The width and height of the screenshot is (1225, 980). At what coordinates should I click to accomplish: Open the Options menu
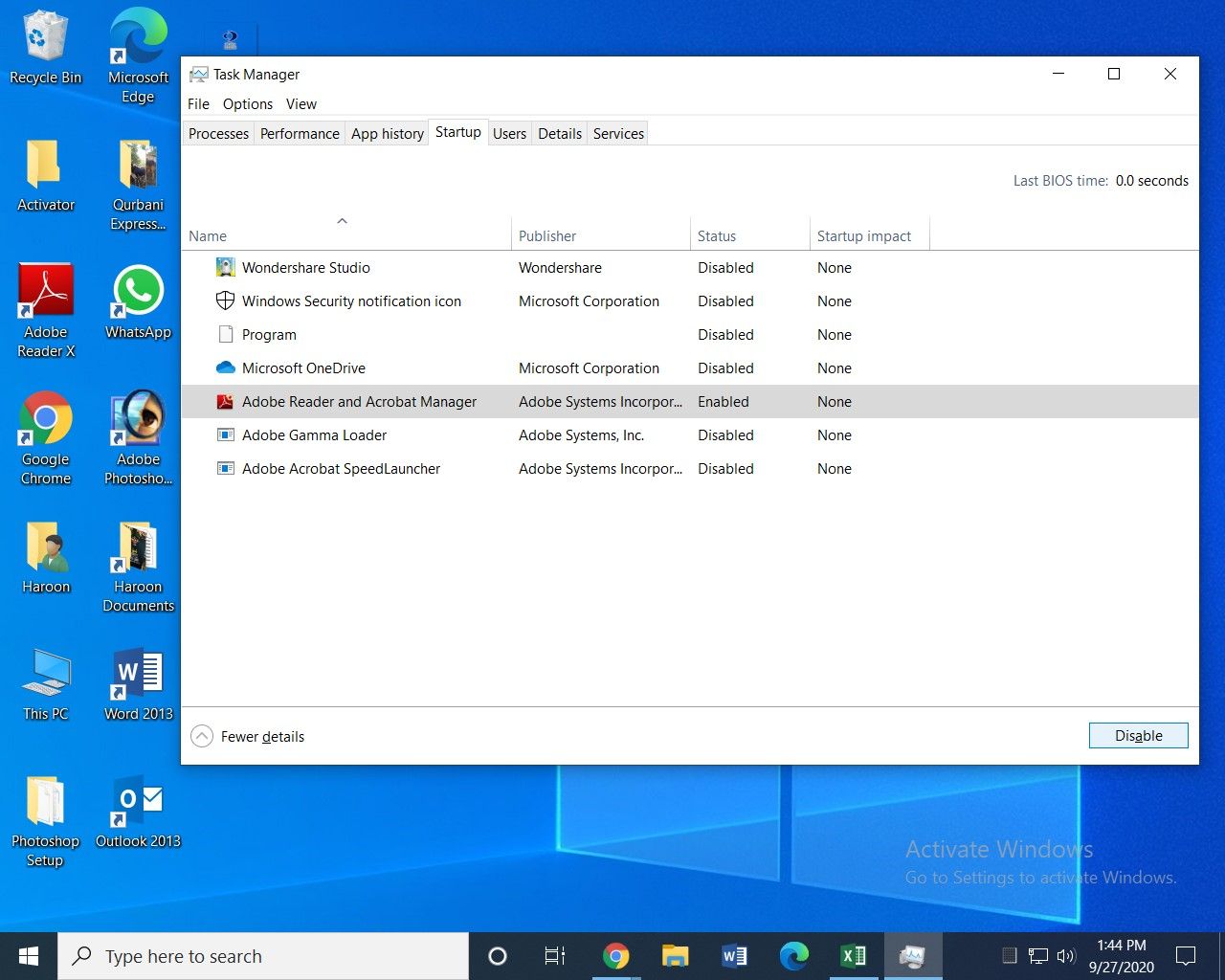[248, 103]
